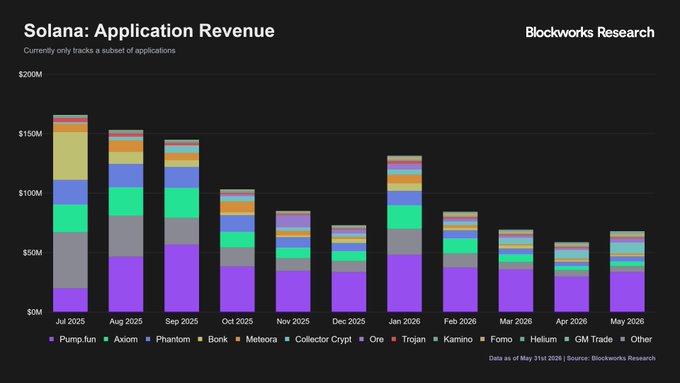Click the grey Other segment in Feb 2026
Viewport: 680px width, 383px height.
[x=460, y=260]
